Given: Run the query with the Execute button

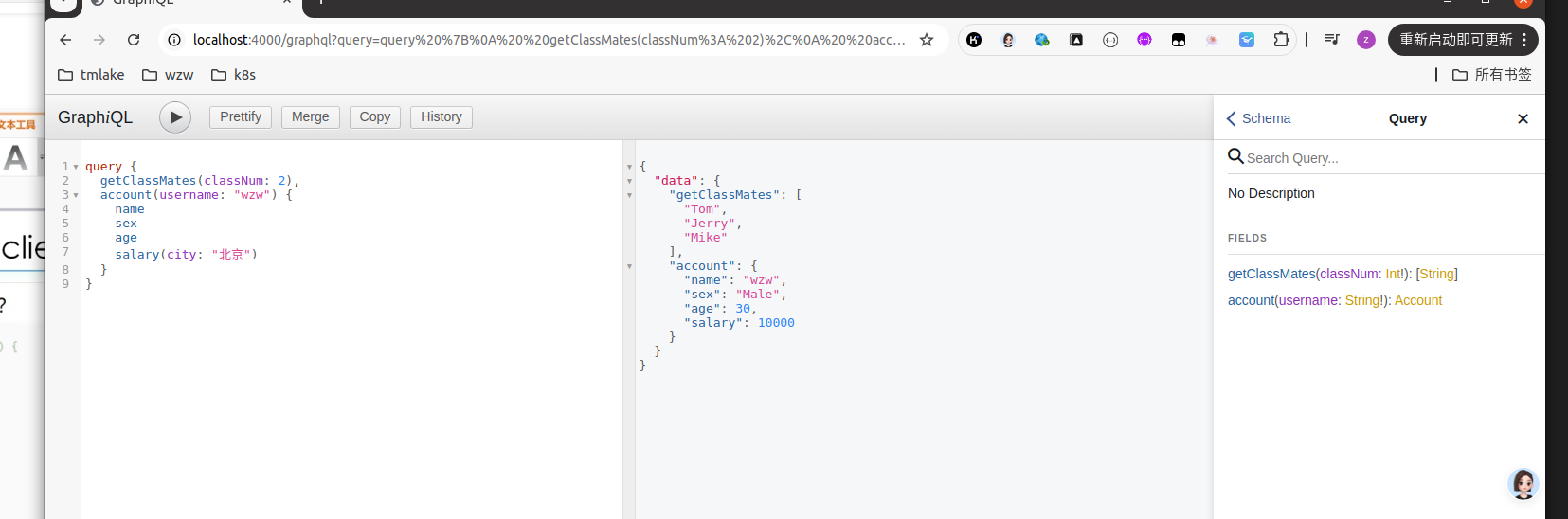Looking at the screenshot, I should point(175,117).
